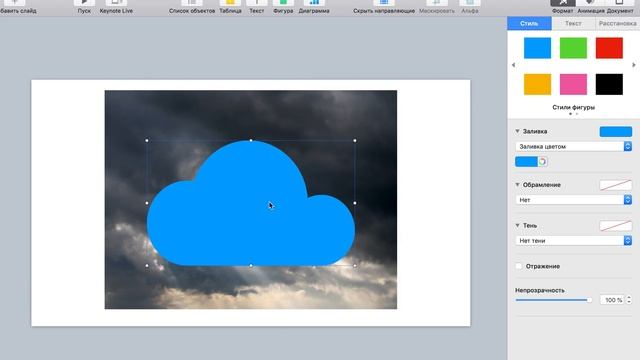Apply the orange shape style
Screen dimensions: 640x360
[x=537, y=84]
